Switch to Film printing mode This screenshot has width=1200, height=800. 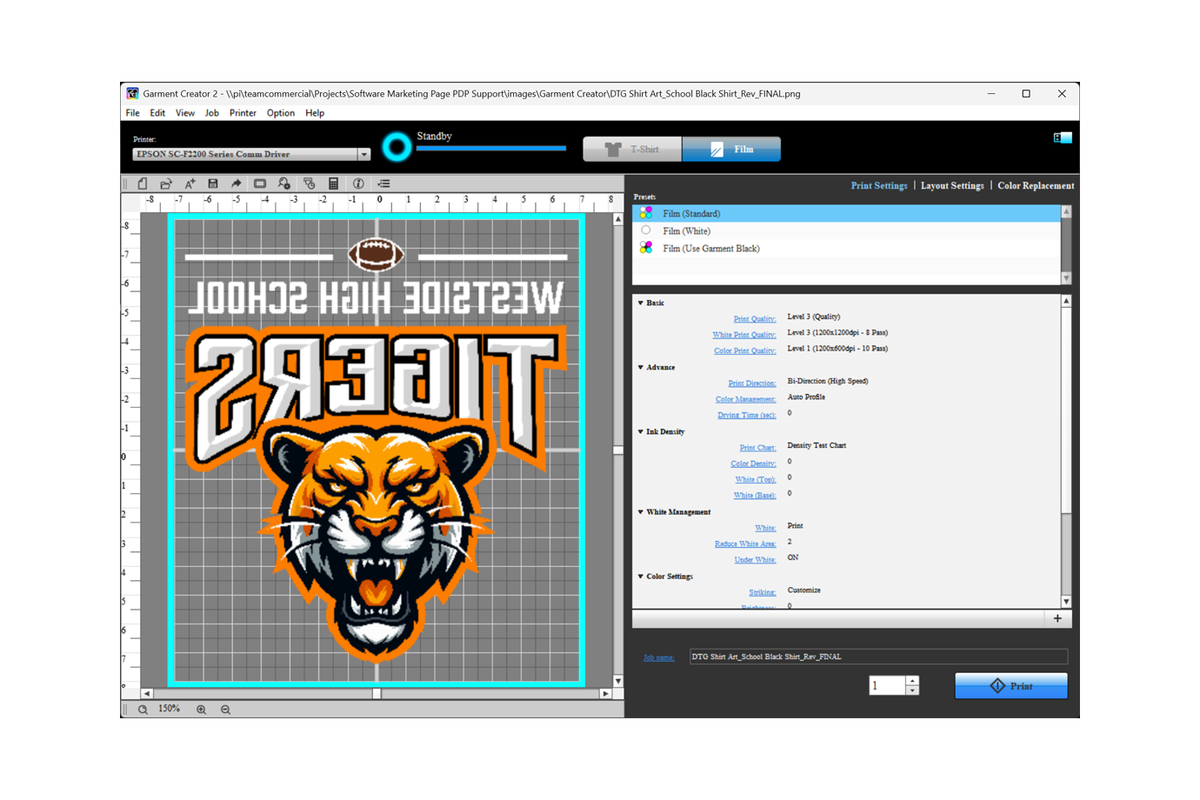point(732,149)
